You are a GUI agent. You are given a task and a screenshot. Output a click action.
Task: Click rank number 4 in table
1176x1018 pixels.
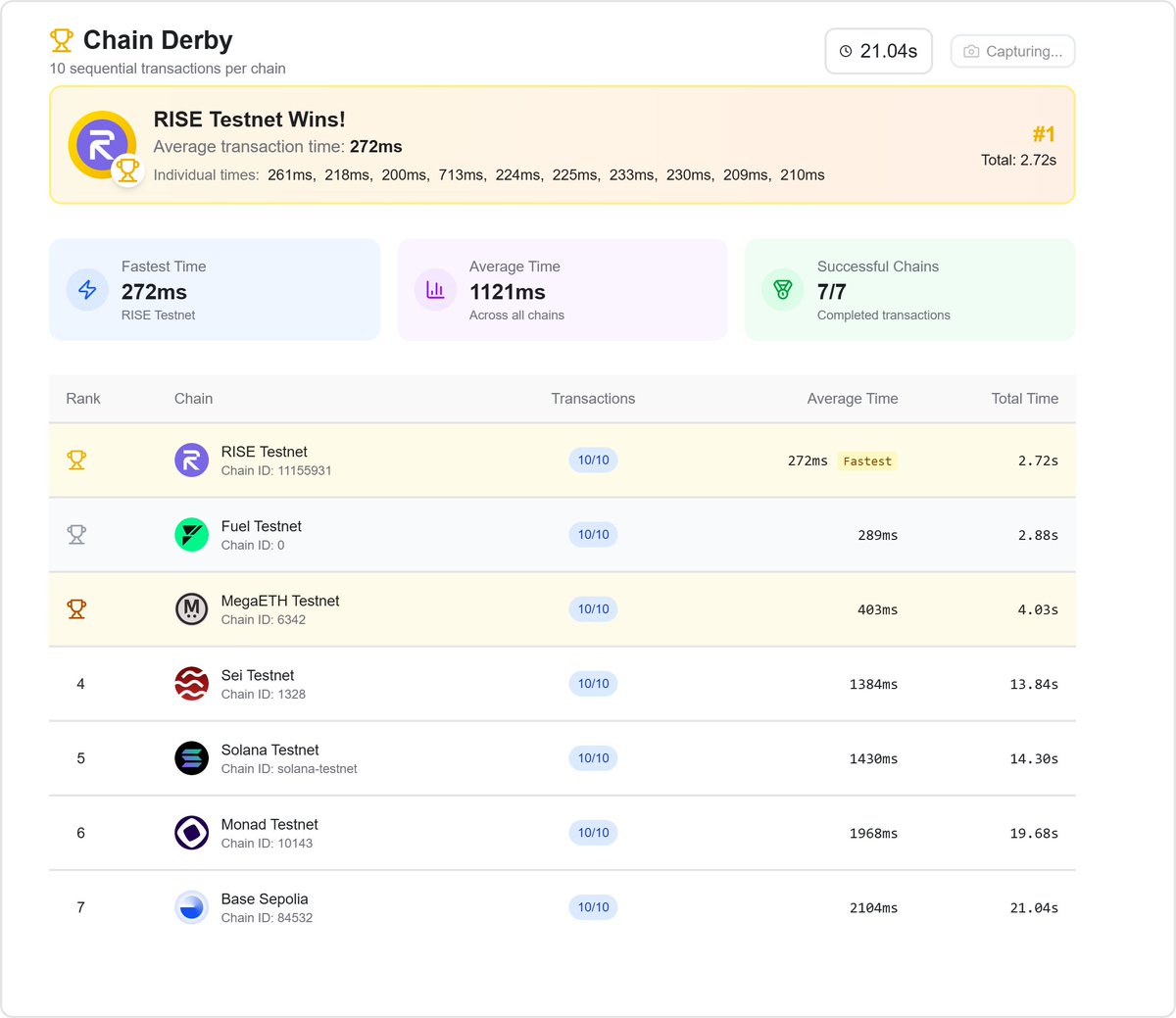[80, 684]
